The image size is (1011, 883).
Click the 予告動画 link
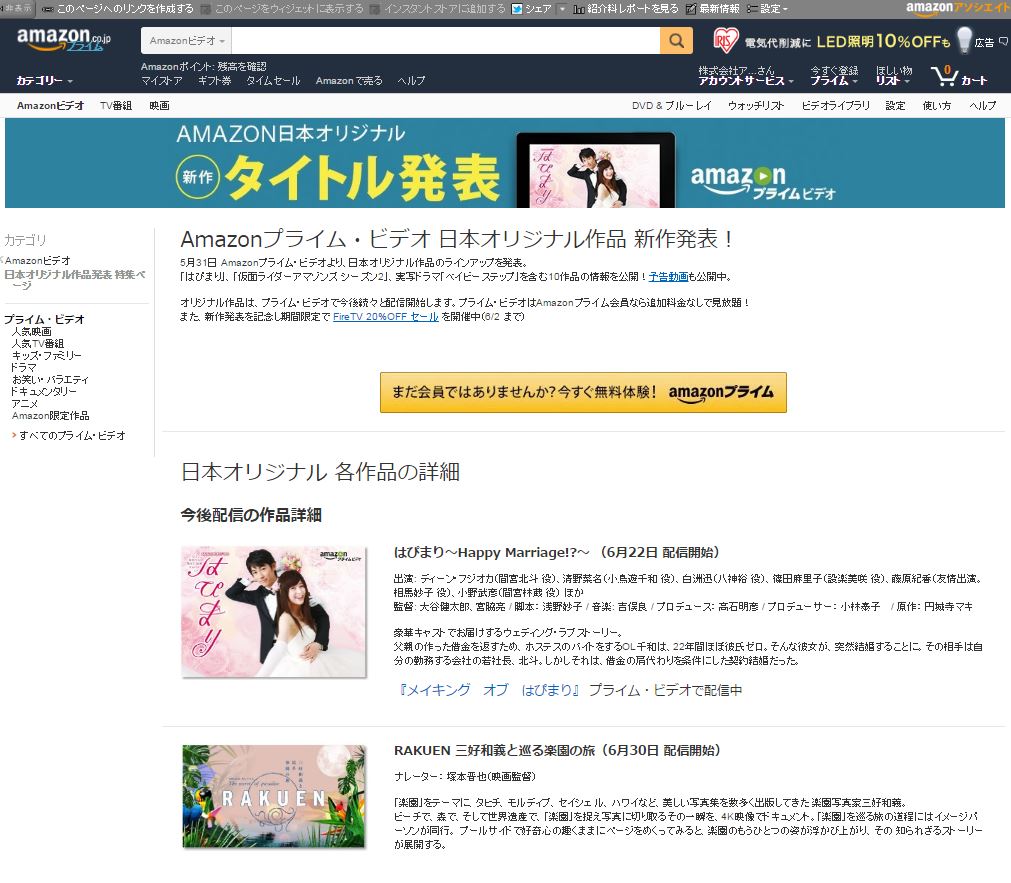click(668, 277)
